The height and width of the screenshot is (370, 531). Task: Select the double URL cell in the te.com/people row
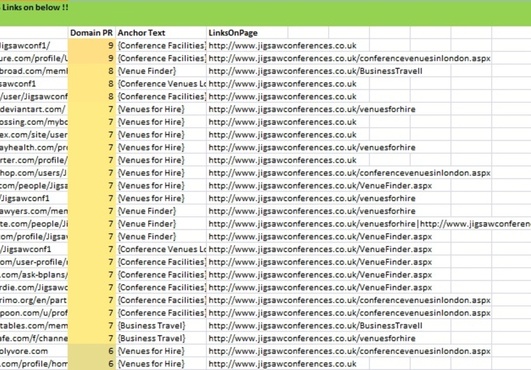[x=369, y=224]
